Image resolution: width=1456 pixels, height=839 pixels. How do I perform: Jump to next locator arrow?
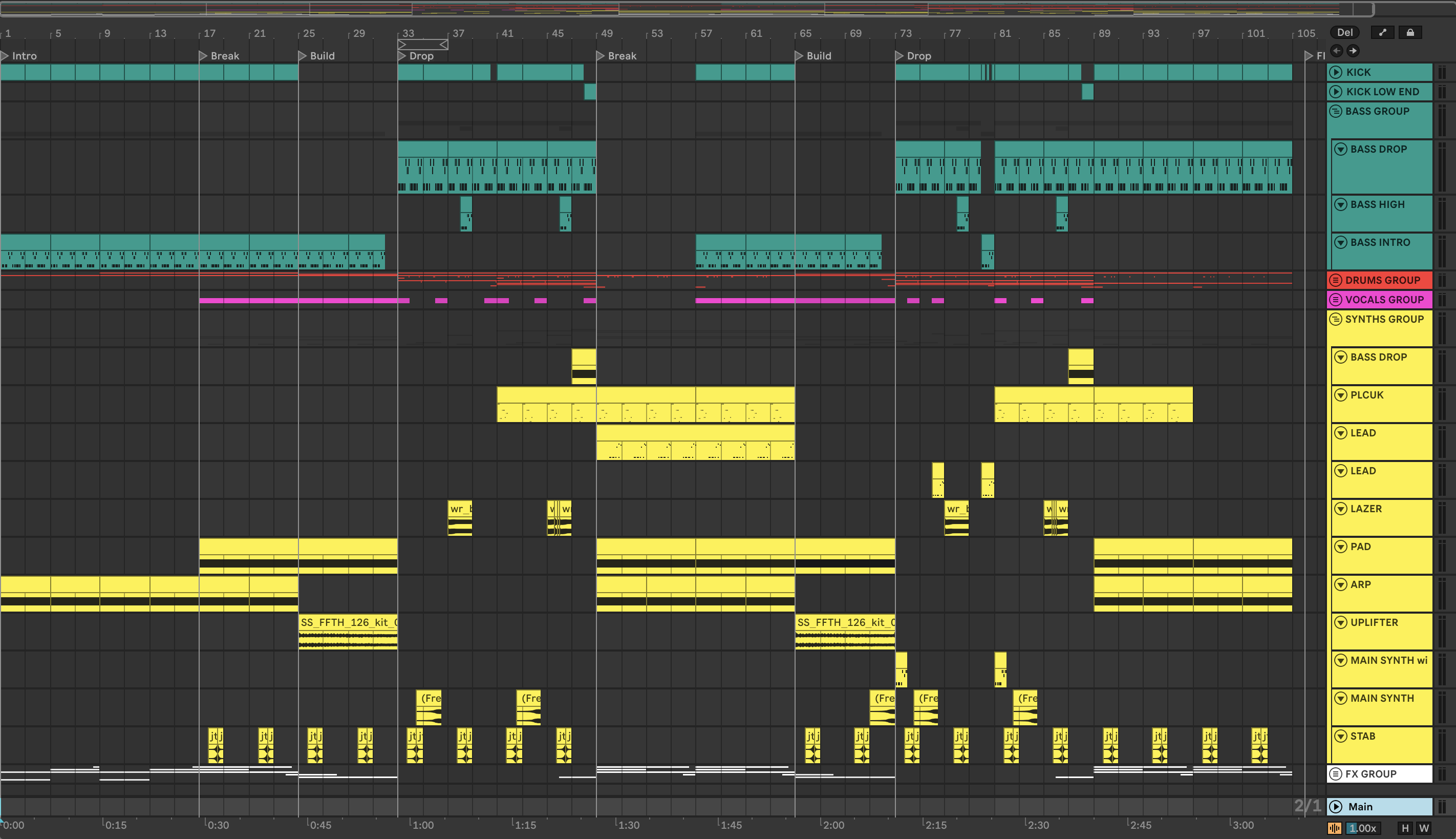coord(1353,51)
